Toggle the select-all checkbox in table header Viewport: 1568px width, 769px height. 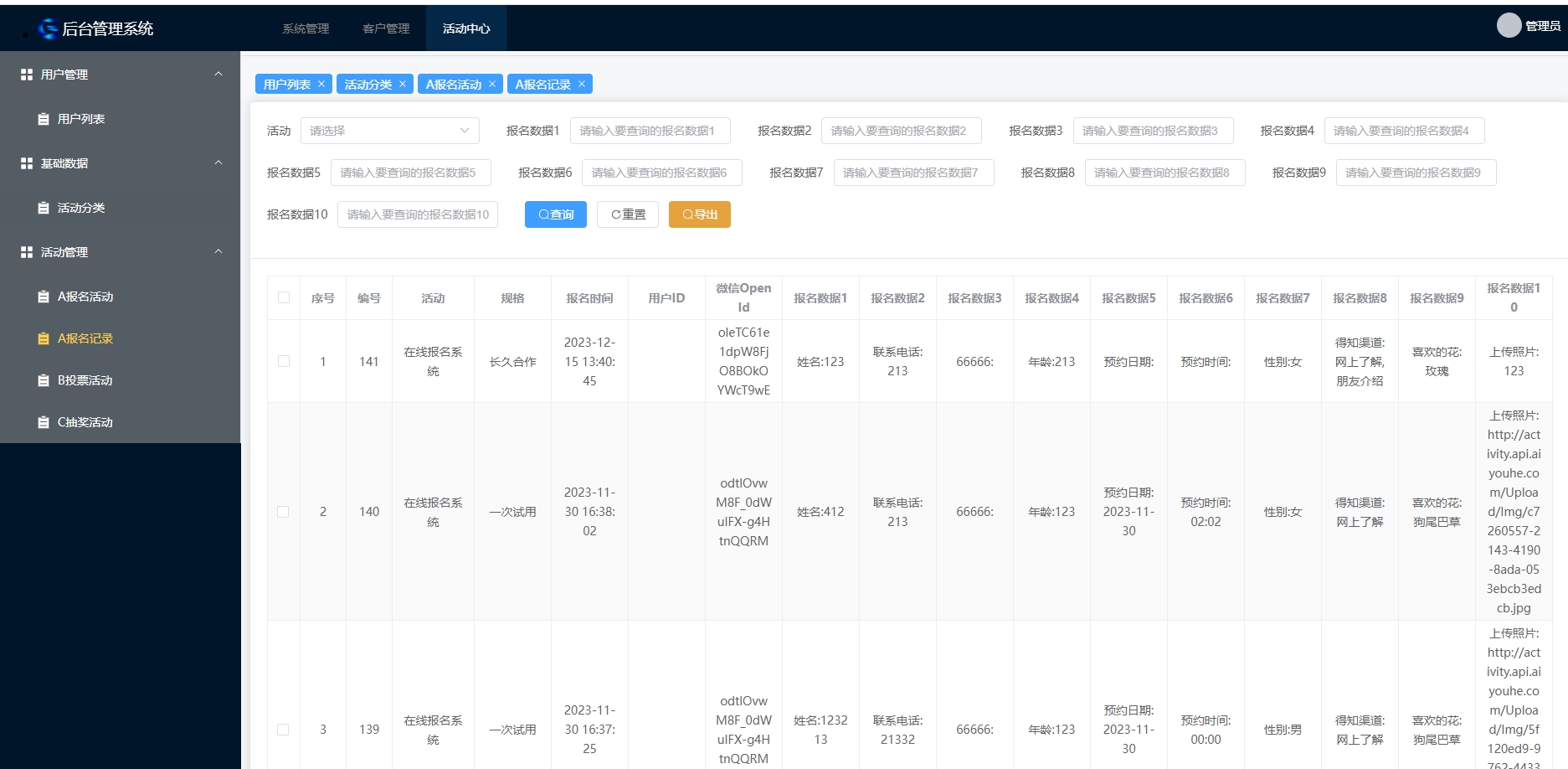[x=284, y=297]
